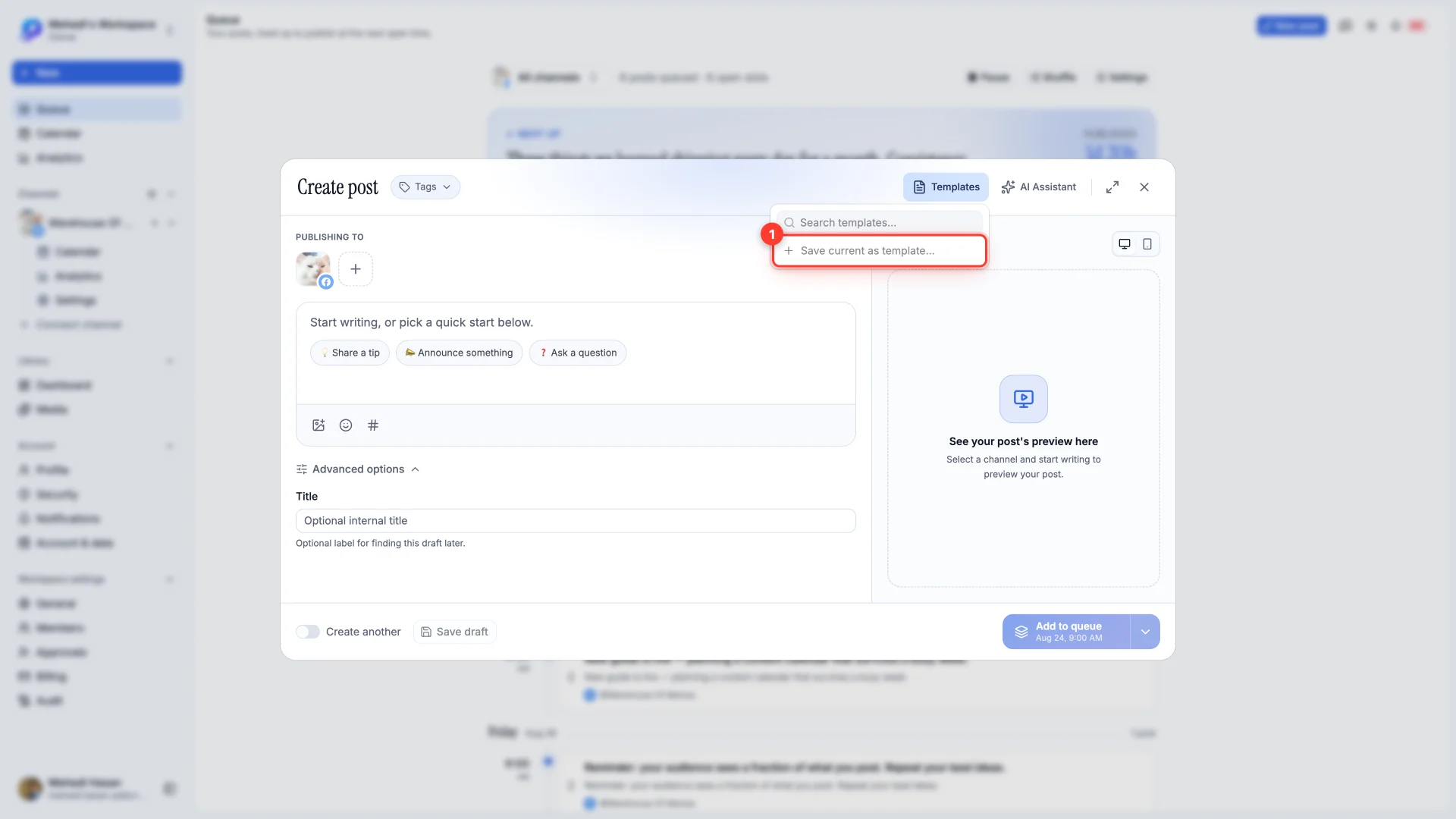
Task: Click the Search templates field
Action: [x=880, y=223]
